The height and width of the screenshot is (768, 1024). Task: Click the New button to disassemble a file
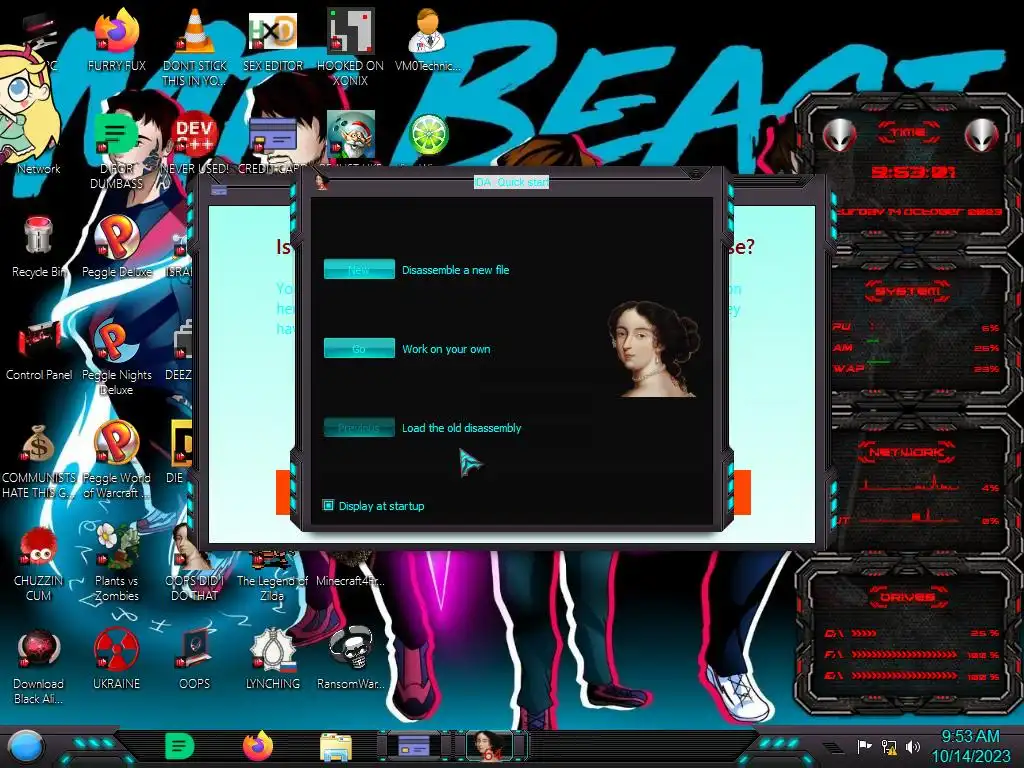(x=359, y=269)
